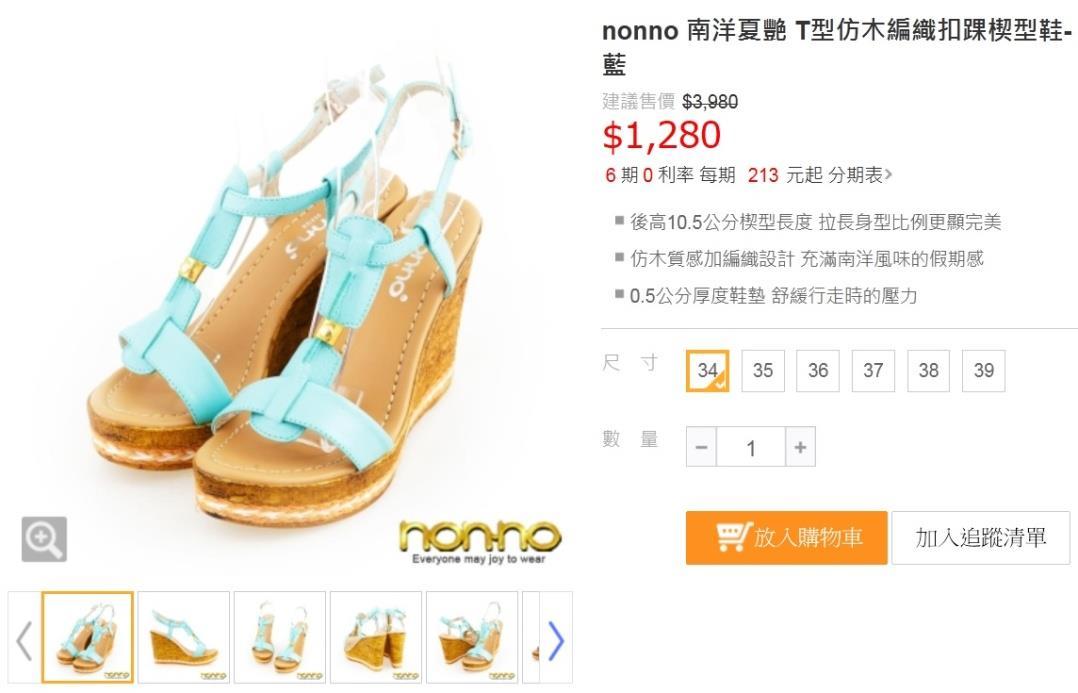This screenshot has height=693, width=1078.
Task: Pick size 39
Action: point(984,371)
